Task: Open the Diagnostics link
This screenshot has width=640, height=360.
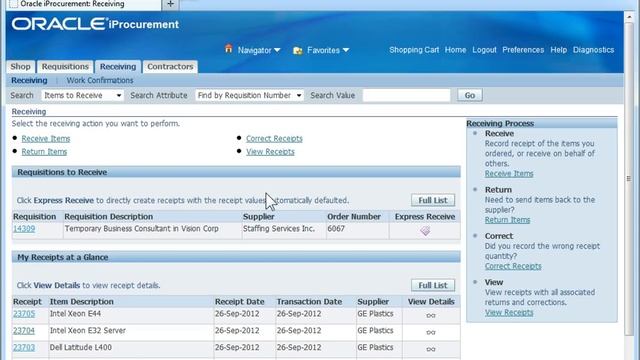Action: 593,50
